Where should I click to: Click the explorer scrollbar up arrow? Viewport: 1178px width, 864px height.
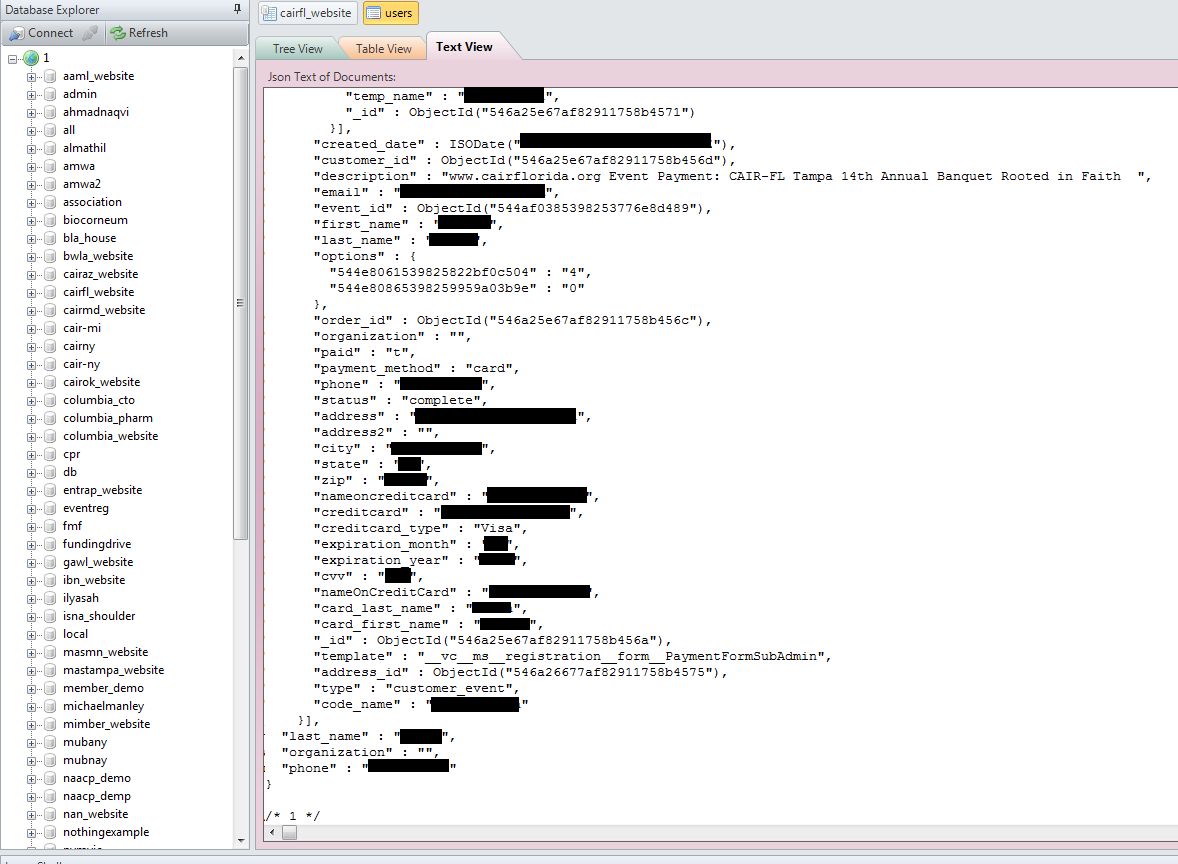pyautogui.click(x=240, y=58)
